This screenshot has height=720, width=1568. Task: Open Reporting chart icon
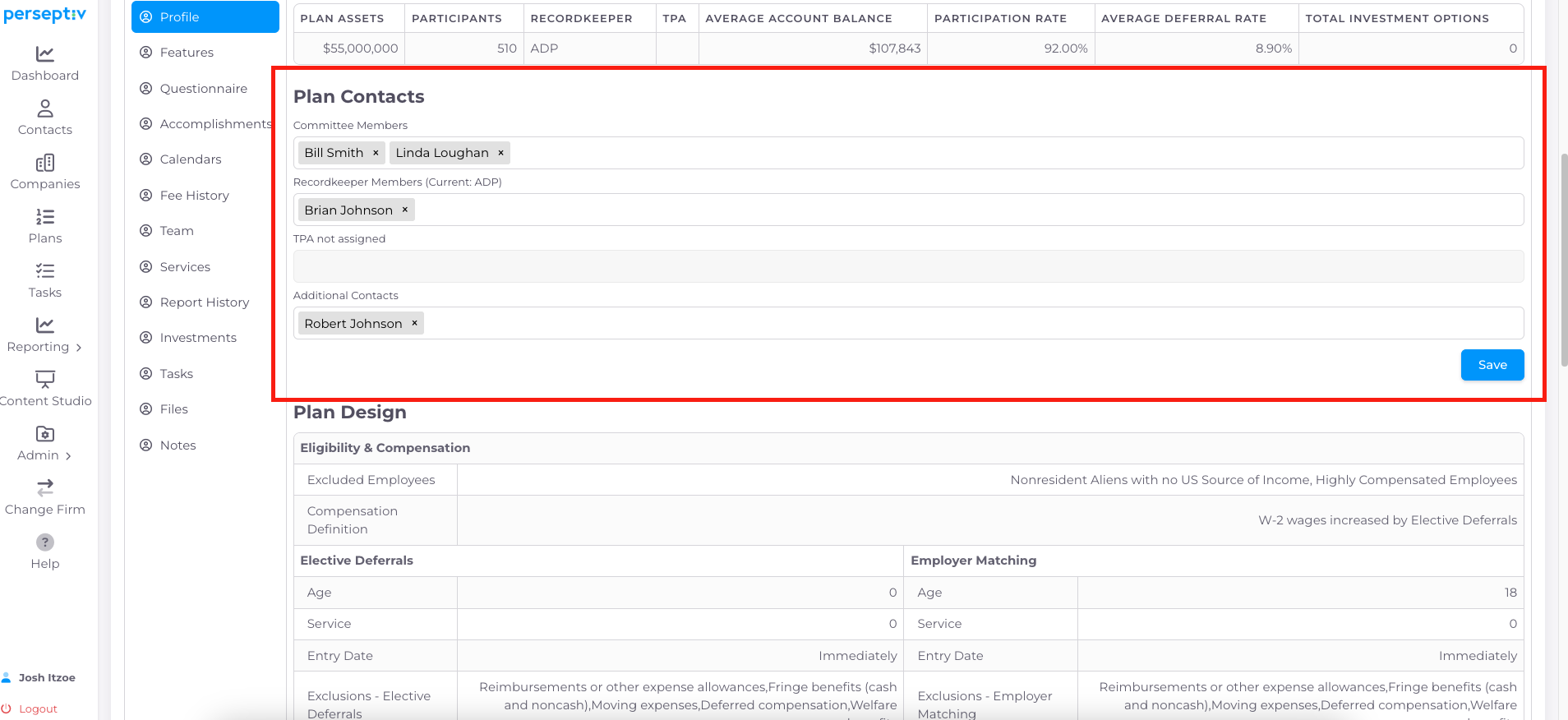point(45,325)
